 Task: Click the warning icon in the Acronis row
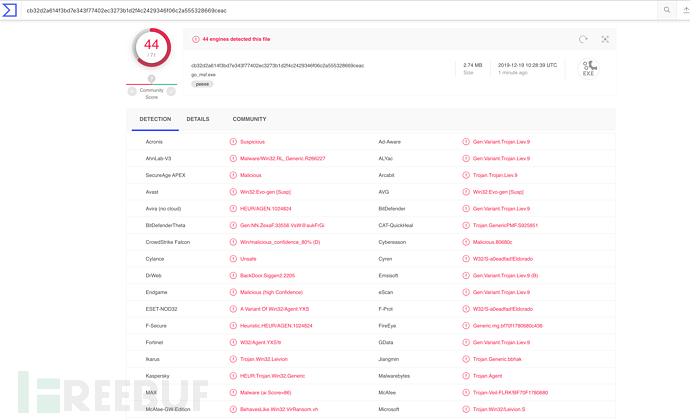click(x=233, y=142)
